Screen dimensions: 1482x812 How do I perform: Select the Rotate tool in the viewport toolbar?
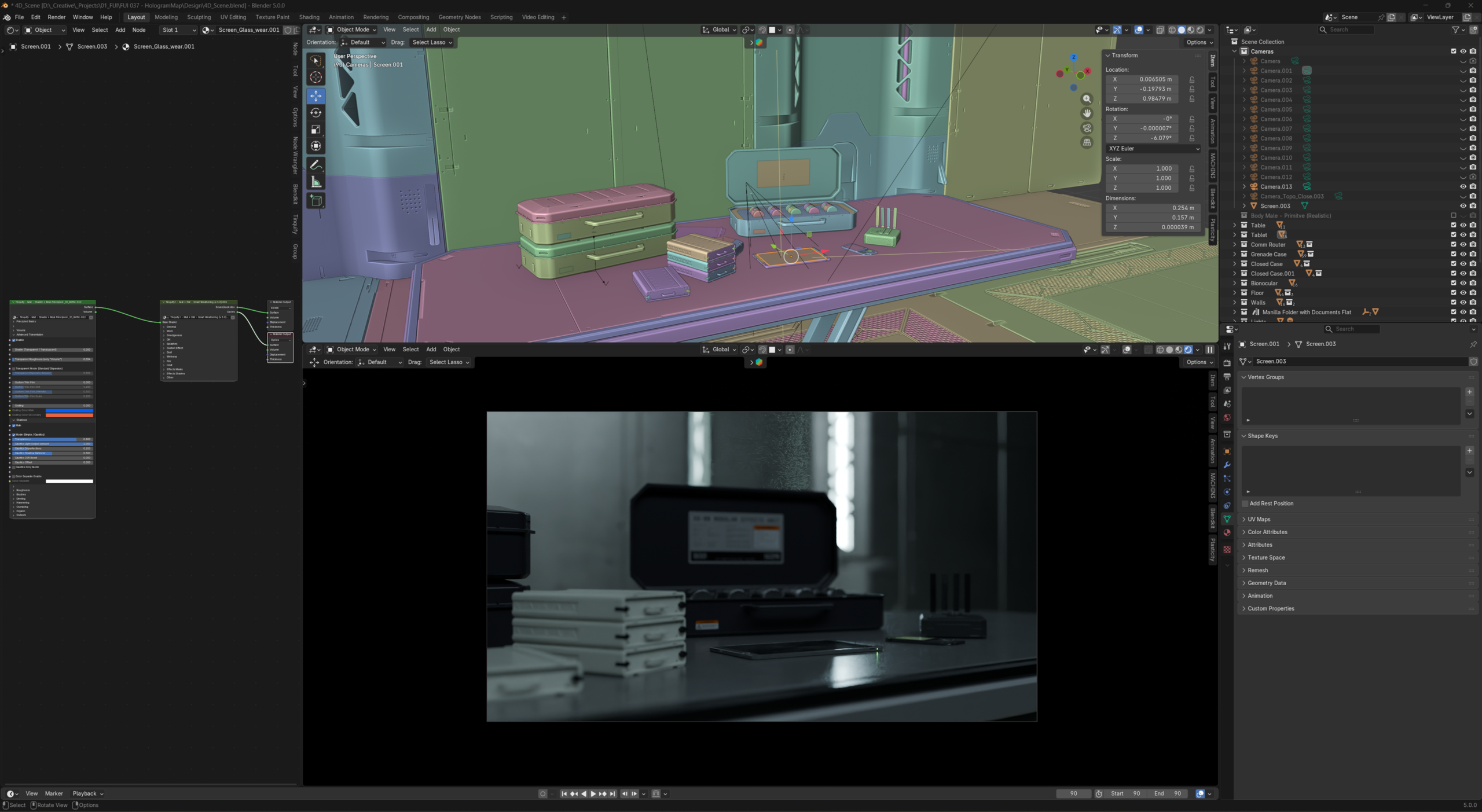click(316, 113)
